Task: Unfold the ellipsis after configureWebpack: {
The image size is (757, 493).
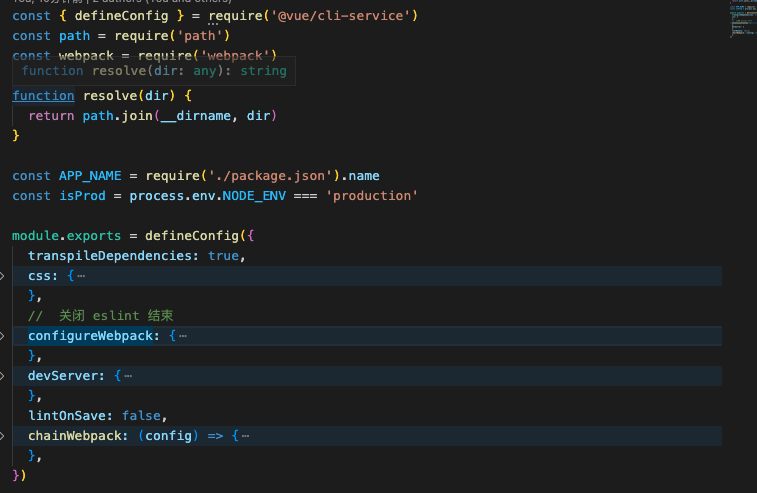Action: point(182,336)
